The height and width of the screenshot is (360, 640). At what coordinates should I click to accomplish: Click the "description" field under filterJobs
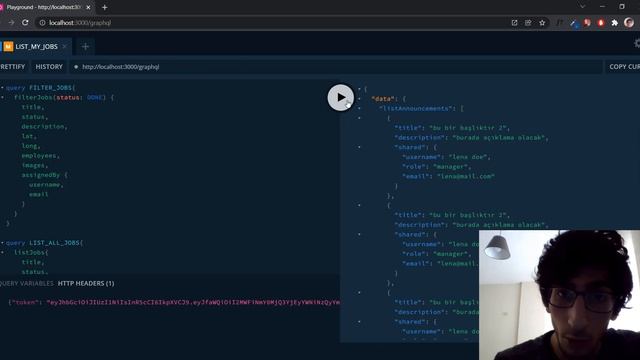tap(43, 127)
